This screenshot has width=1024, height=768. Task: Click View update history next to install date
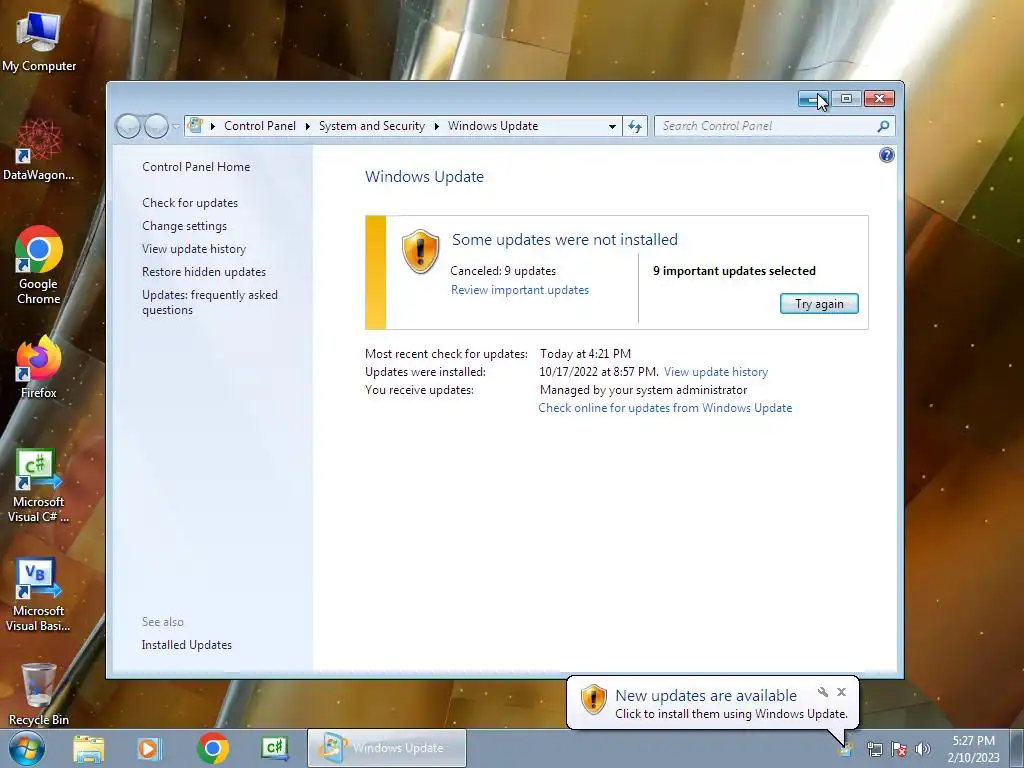tap(716, 372)
